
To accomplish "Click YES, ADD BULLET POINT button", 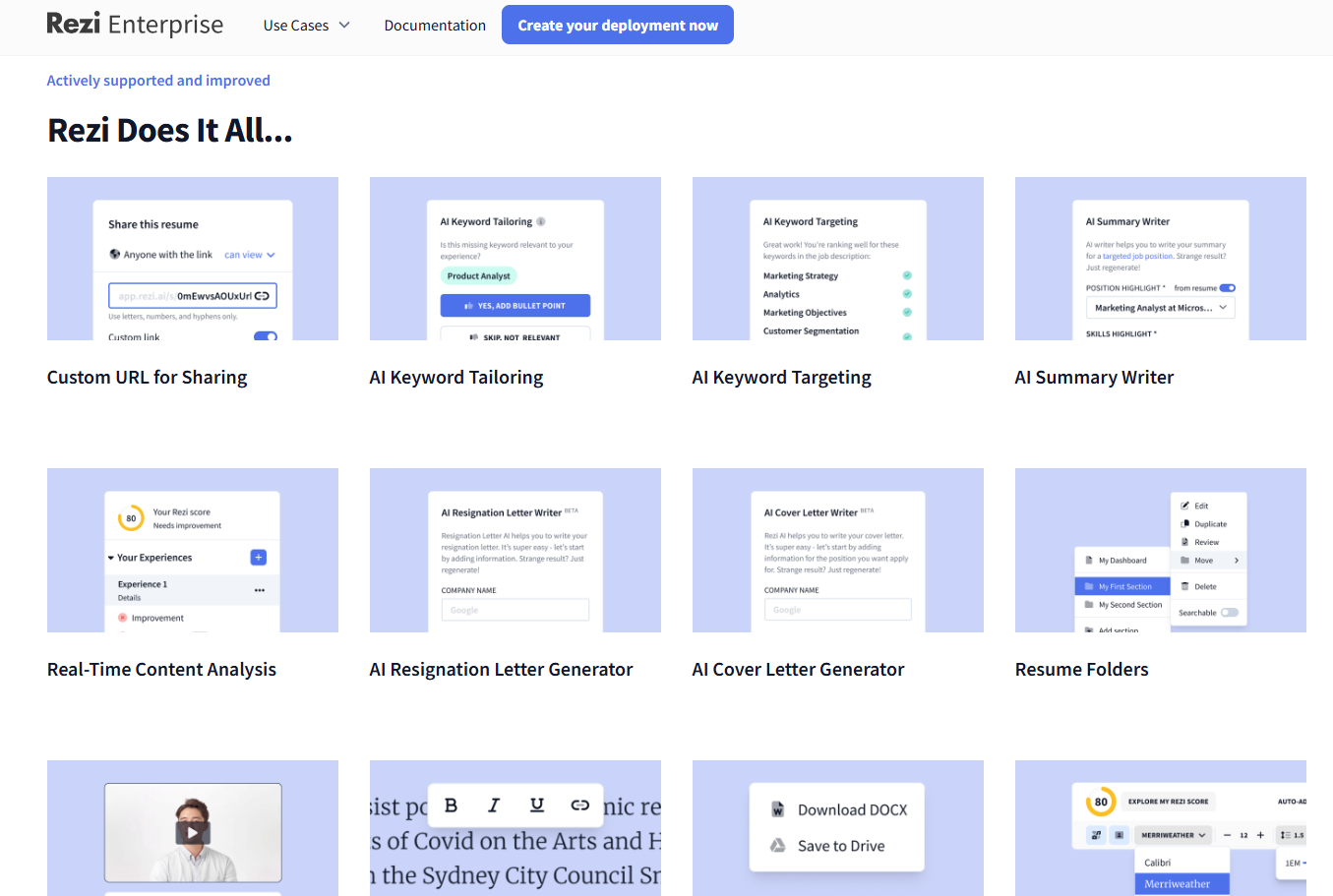I will [x=515, y=306].
